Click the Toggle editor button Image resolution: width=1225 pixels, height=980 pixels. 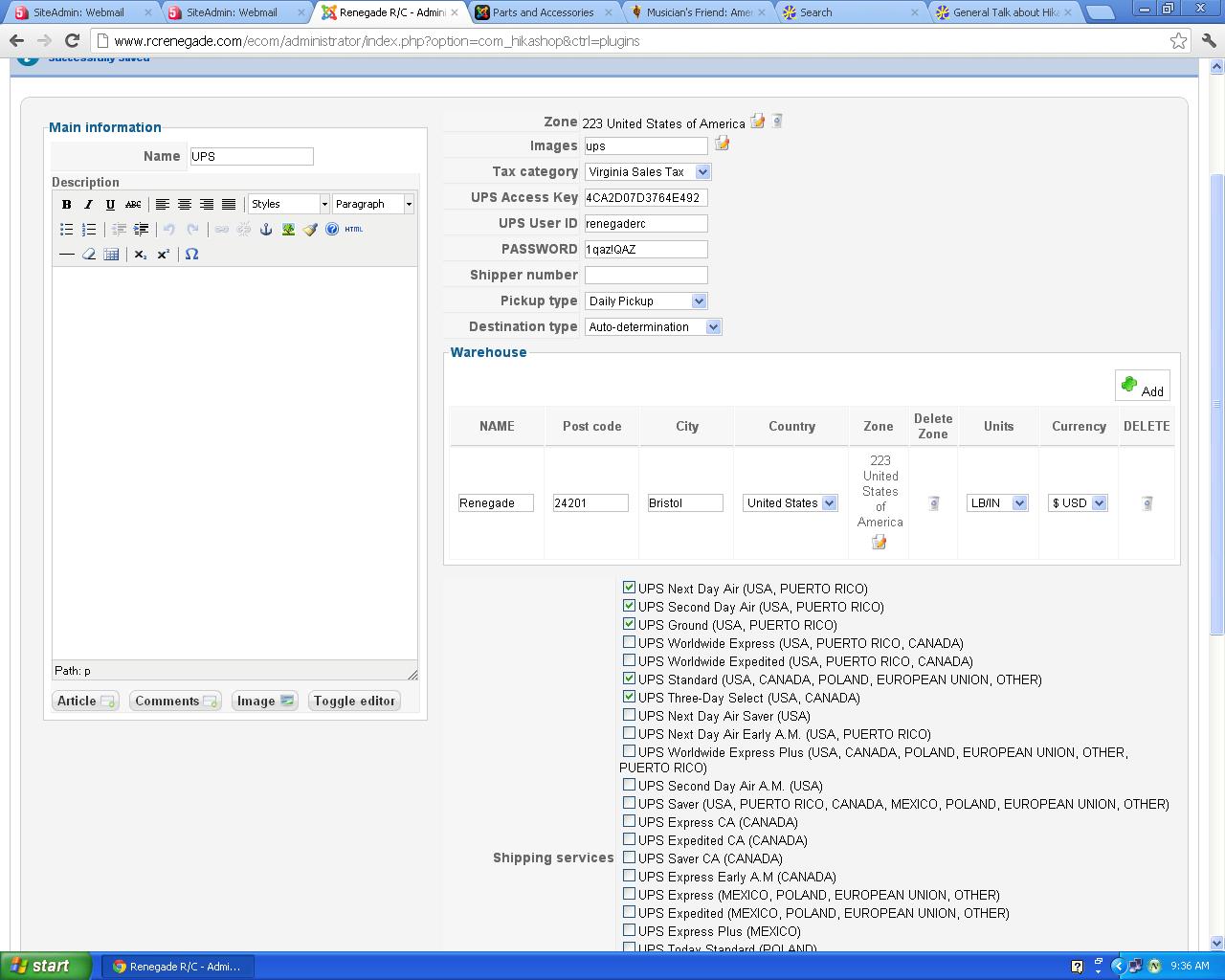tap(354, 701)
